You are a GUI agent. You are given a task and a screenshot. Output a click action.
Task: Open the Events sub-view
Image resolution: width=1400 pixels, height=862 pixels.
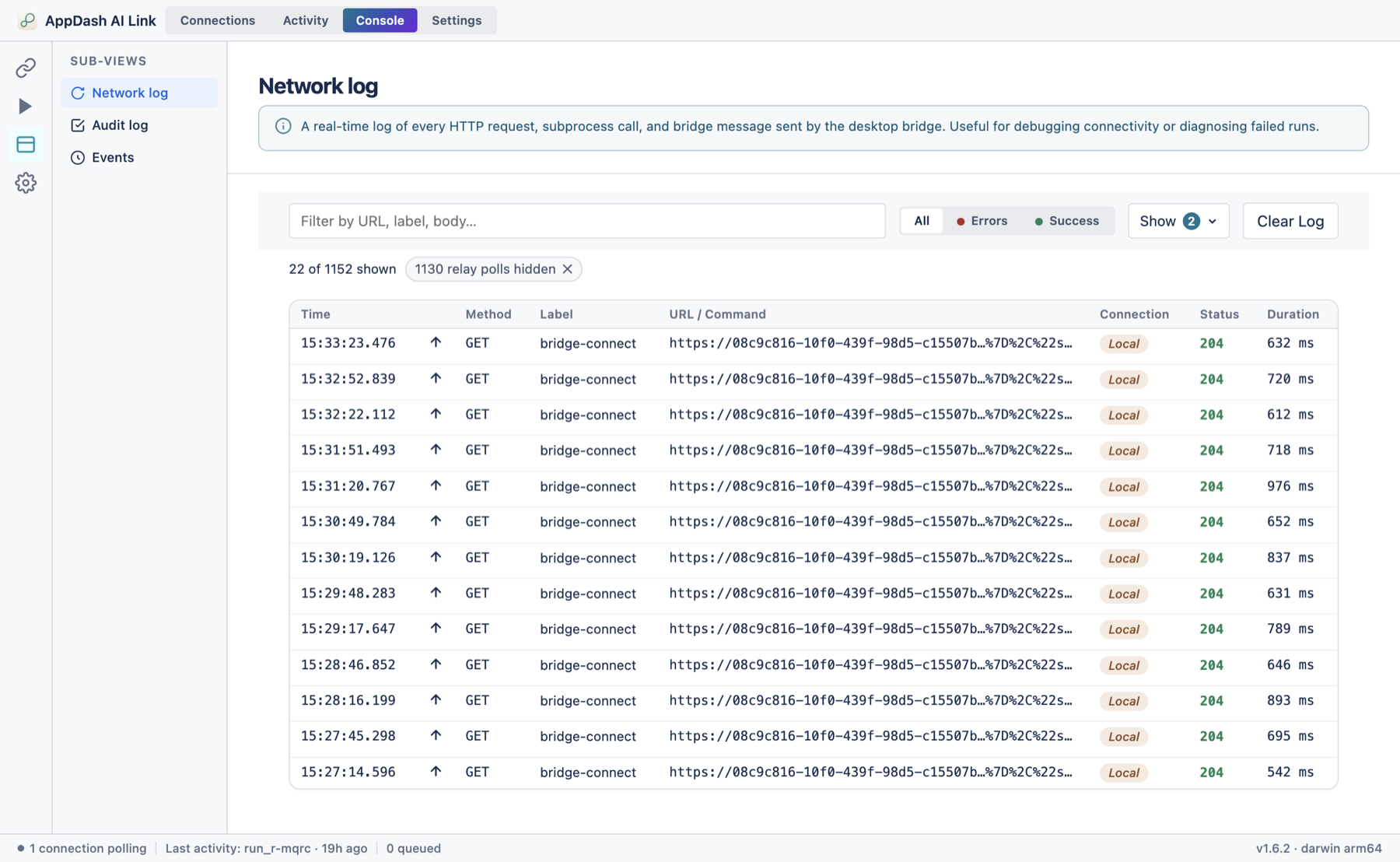[139, 157]
